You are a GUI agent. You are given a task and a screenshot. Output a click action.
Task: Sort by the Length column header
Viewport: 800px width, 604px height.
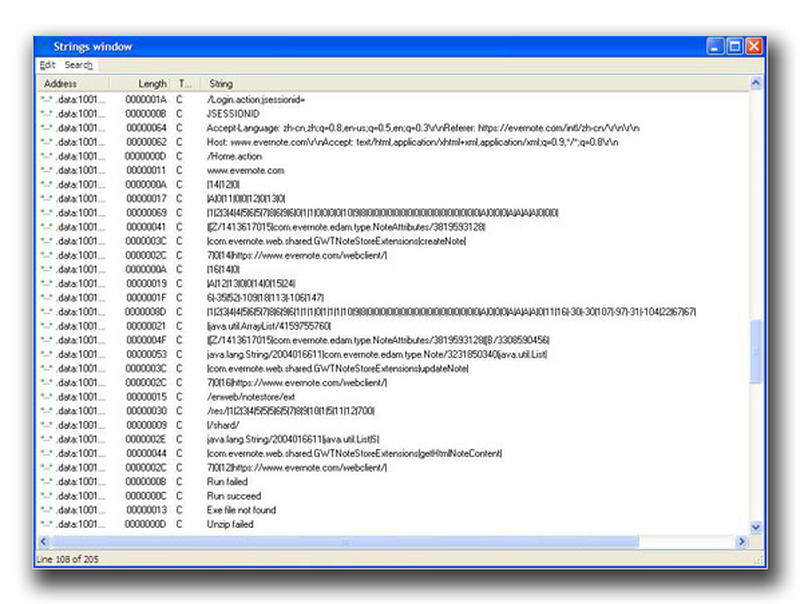[152, 84]
